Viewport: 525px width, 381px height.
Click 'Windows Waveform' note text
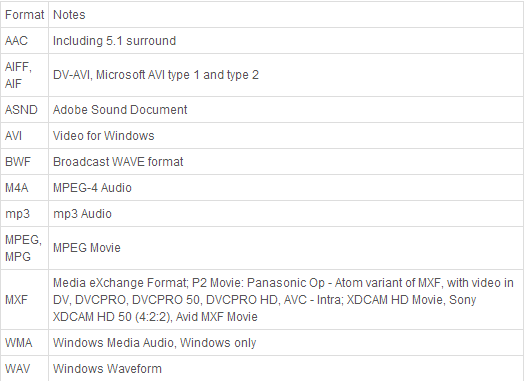107,369
